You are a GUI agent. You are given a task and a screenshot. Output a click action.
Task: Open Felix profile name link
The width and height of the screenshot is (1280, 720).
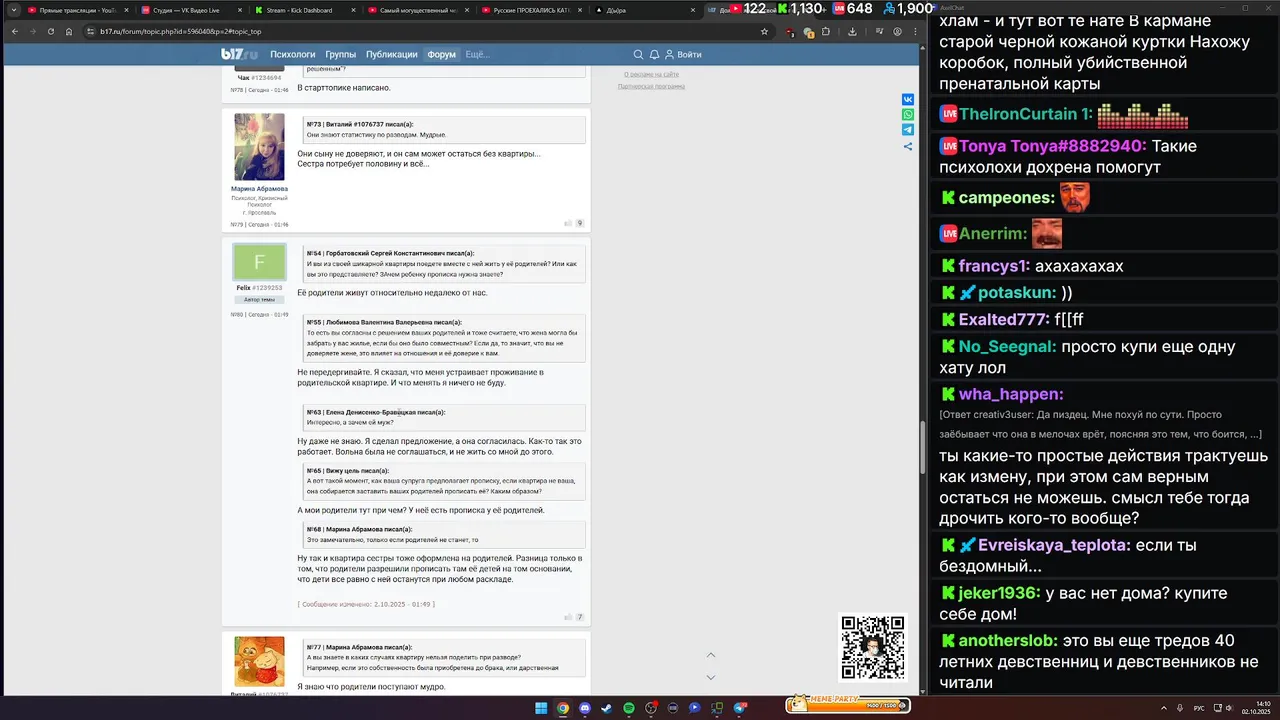click(243, 288)
